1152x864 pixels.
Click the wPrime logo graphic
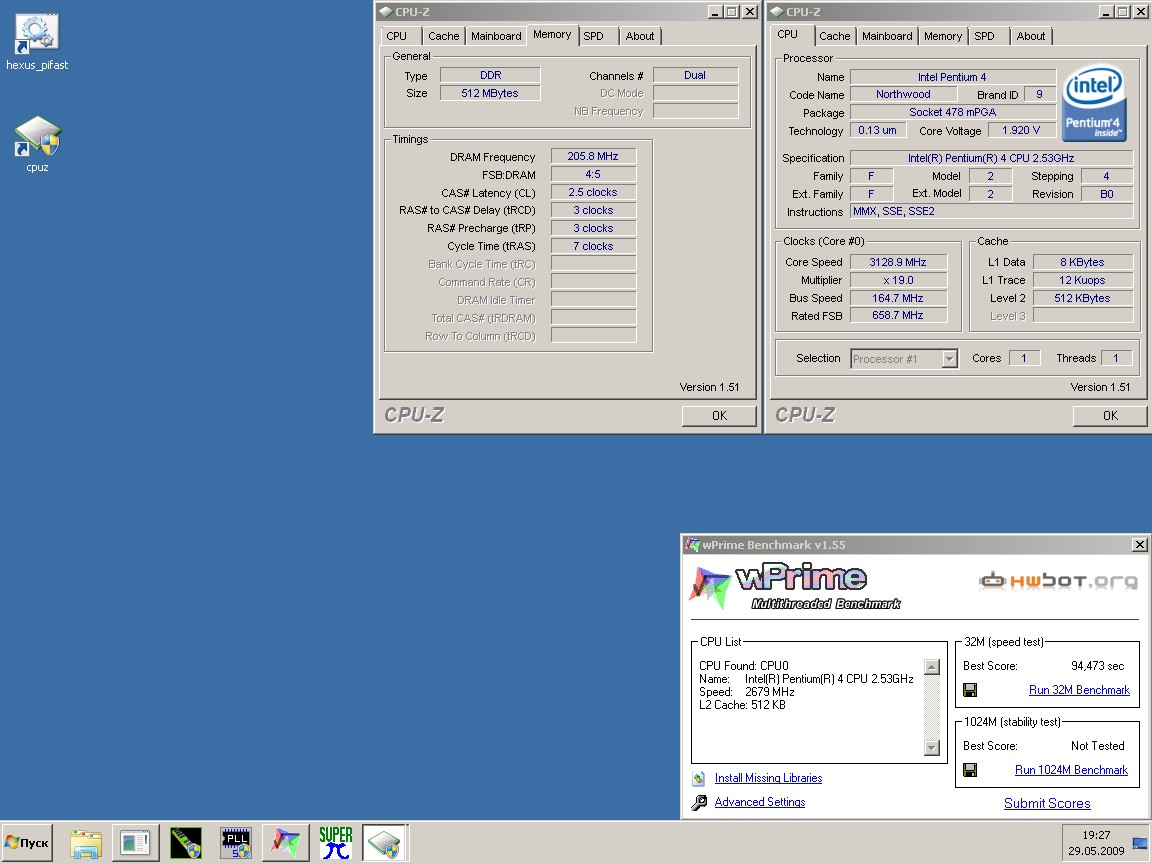(795, 587)
